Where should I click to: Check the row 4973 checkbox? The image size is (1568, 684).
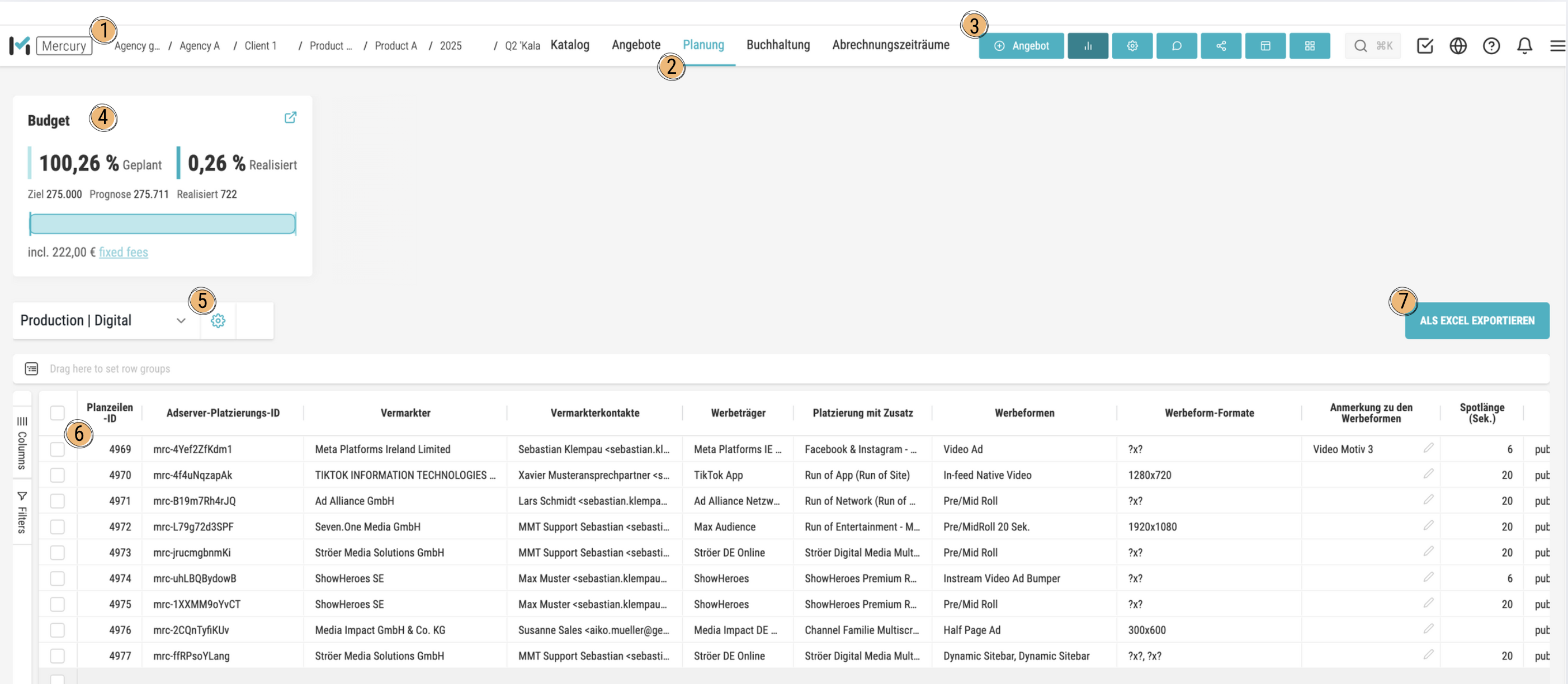[x=57, y=553]
